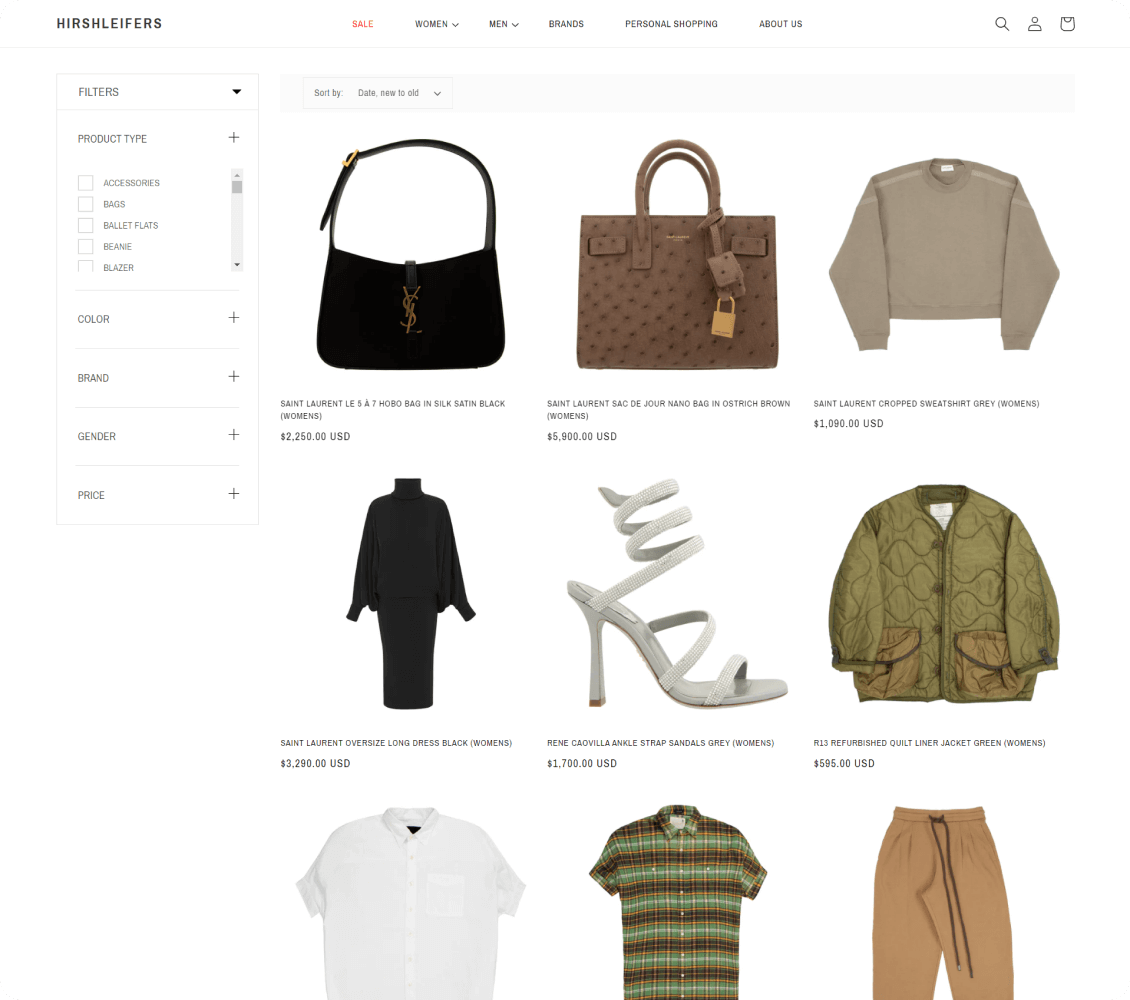Open Saint Laurent Cropped Sweatshirt Grey link
Viewport: 1130px width, 1000px height.
click(926, 404)
